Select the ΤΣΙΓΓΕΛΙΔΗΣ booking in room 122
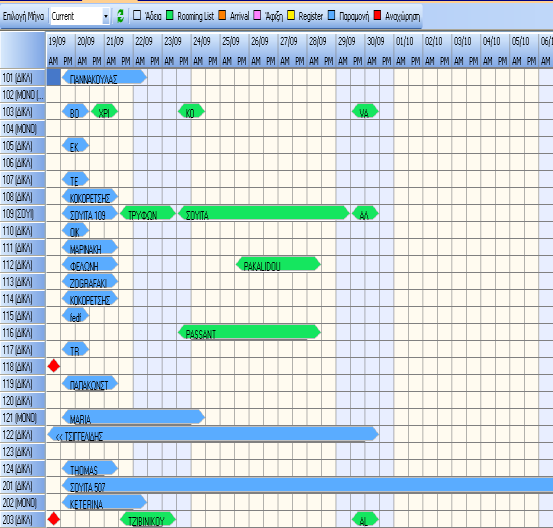 [213, 434]
